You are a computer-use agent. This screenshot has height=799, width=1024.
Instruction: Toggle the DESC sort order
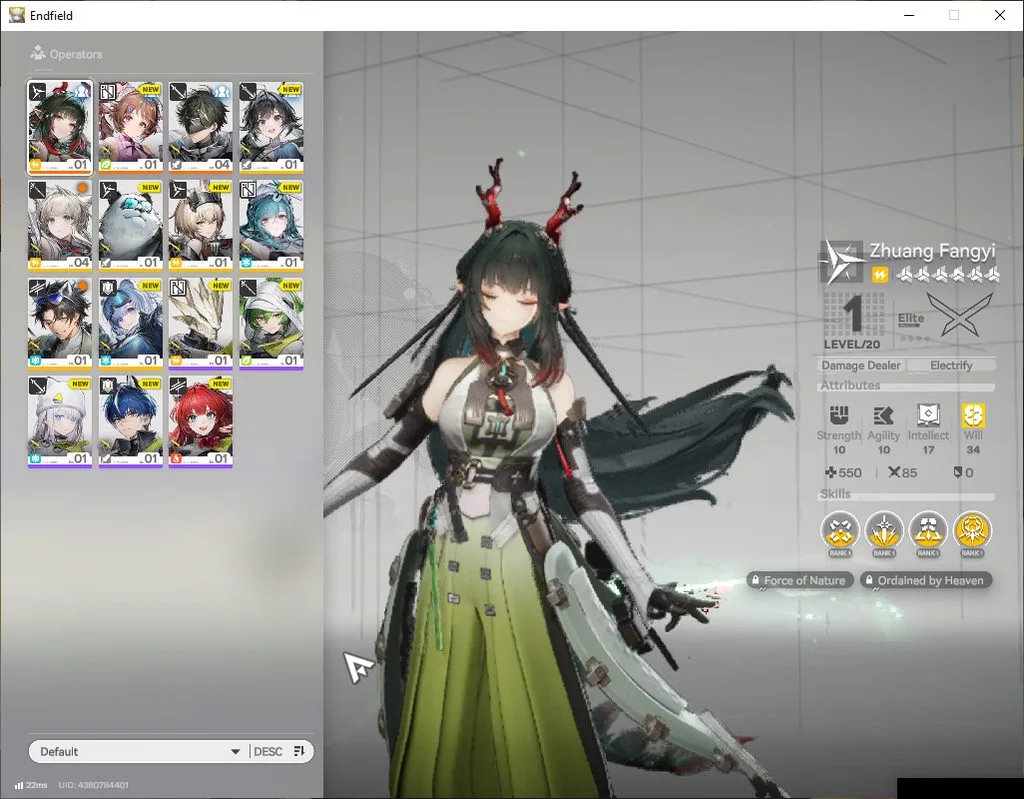268,751
